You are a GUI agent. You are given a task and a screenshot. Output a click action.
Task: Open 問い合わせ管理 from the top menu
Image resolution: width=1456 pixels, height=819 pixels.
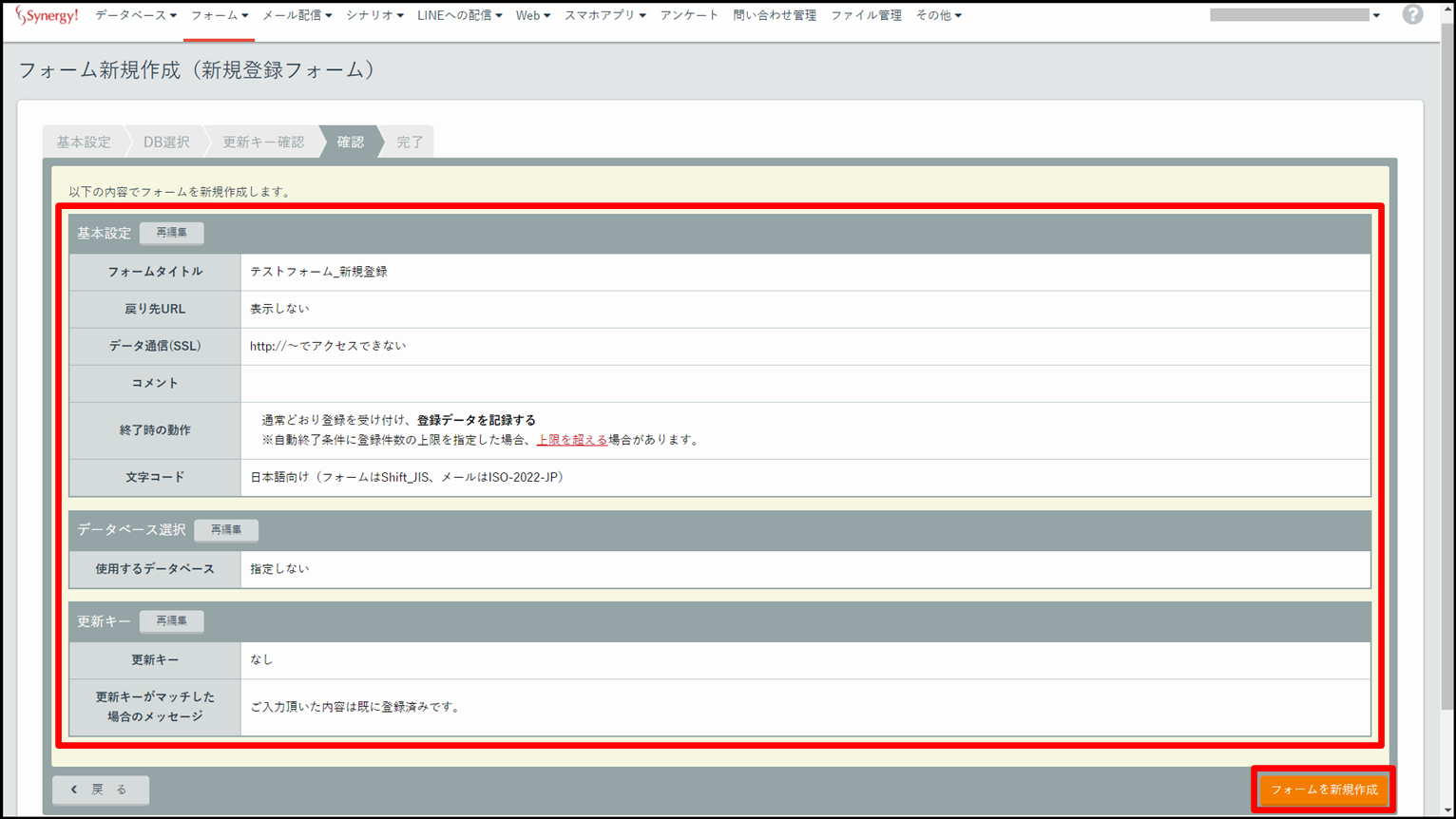(775, 15)
